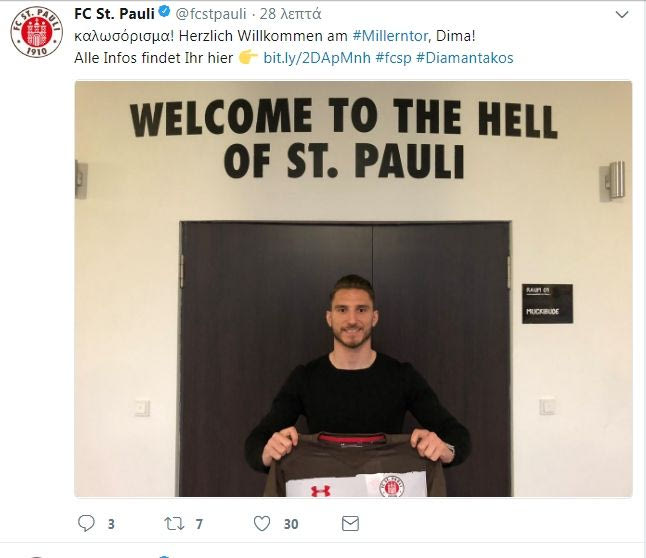This screenshot has width=646, height=558.
Task: Open the #Diamantakos hashtag
Action: [465, 58]
